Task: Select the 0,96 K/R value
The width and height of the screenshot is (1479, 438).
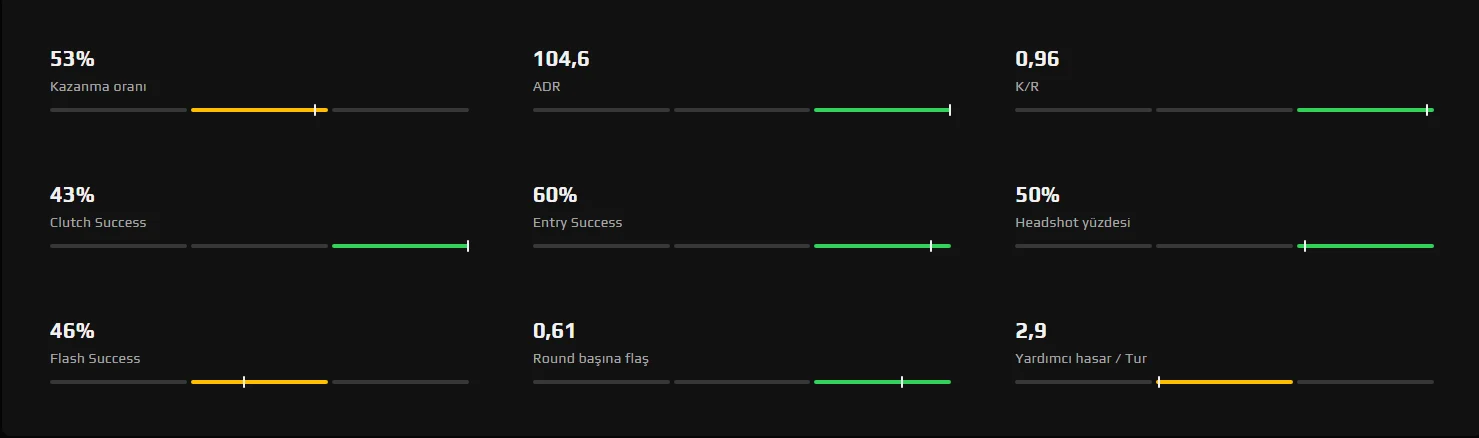Action: click(1037, 59)
